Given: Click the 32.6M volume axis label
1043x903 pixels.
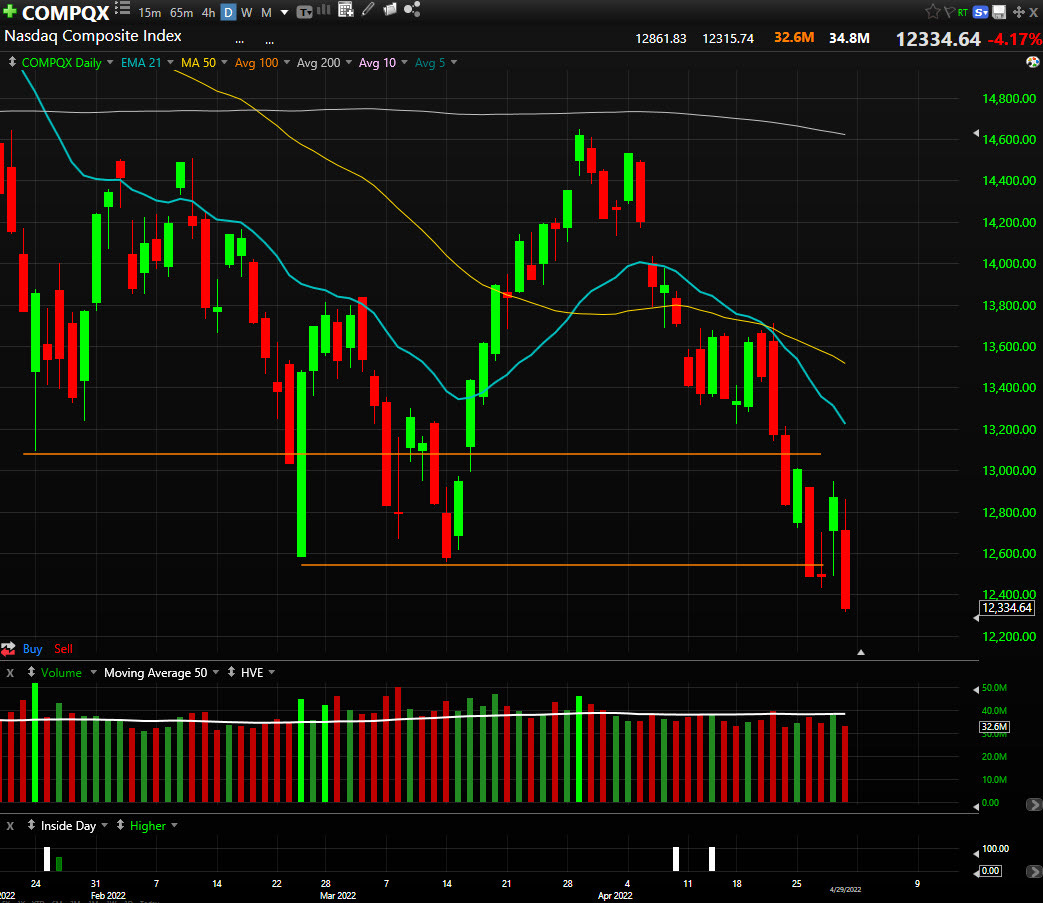Looking at the screenshot, I should [994, 727].
